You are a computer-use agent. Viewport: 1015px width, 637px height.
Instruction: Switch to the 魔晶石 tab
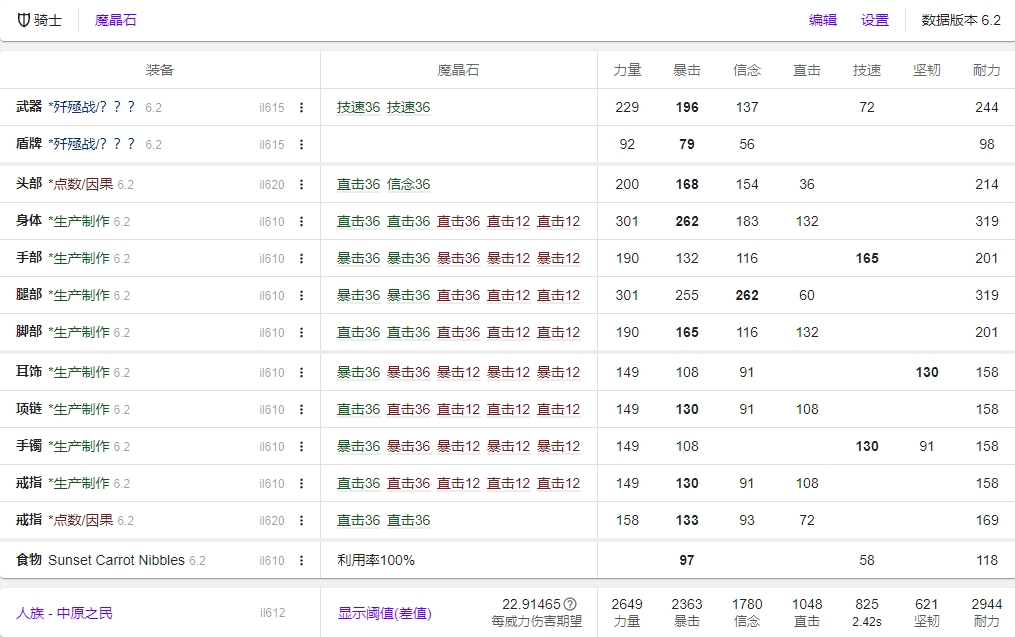(115, 19)
